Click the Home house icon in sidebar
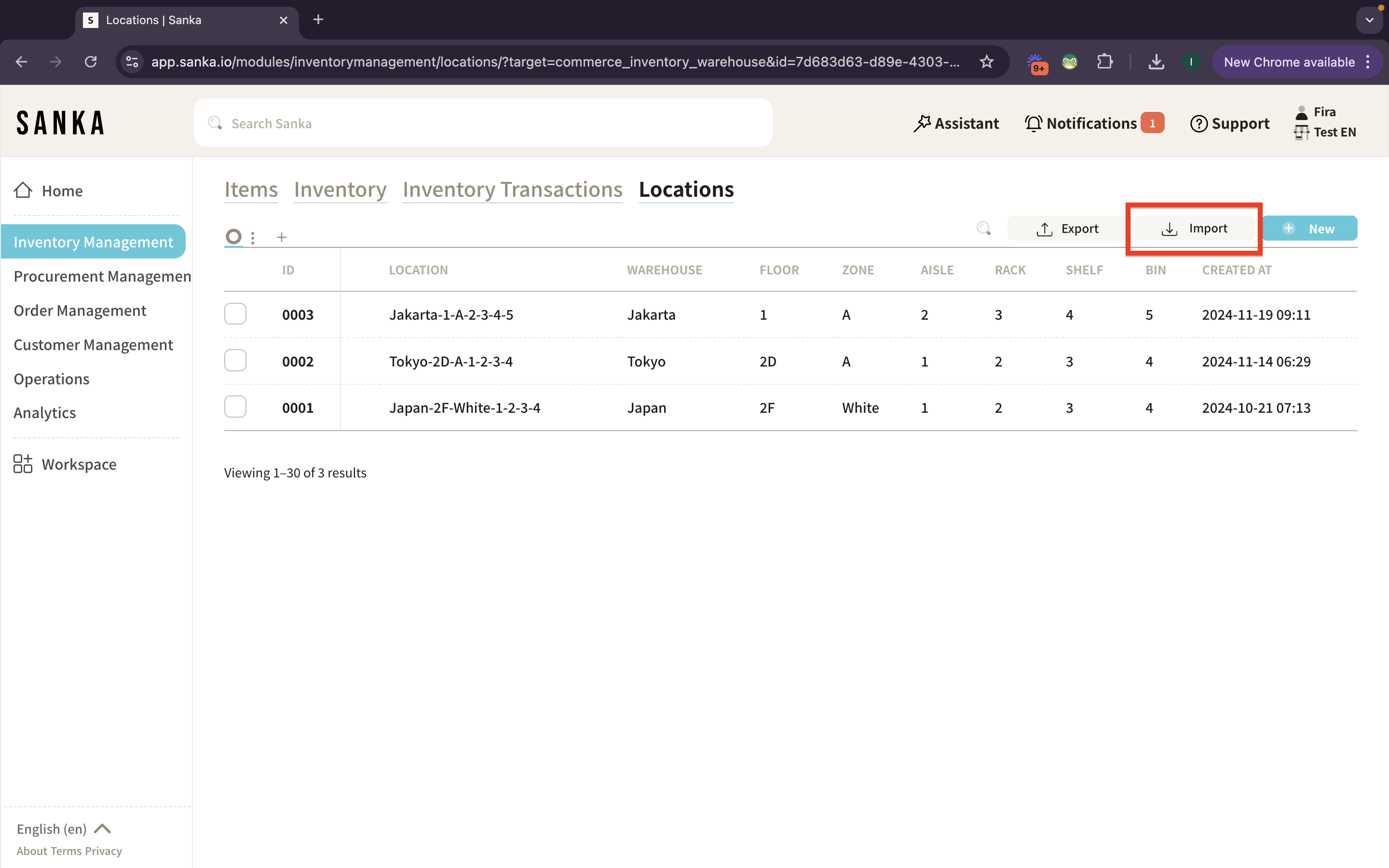This screenshot has width=1389, height=868. [x=23, y=190]
